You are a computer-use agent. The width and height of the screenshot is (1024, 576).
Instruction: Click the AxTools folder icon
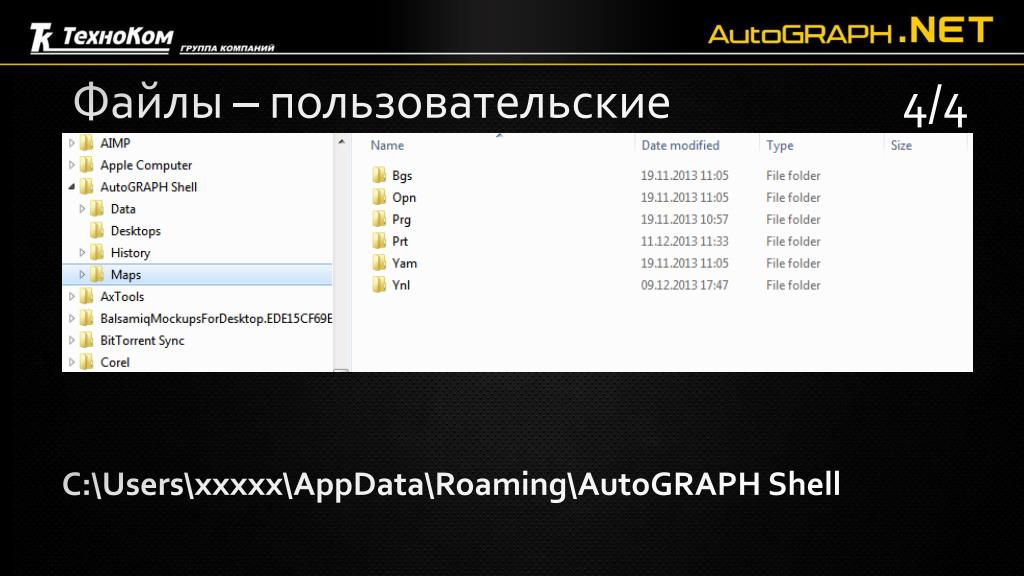[x=86, y=296]
